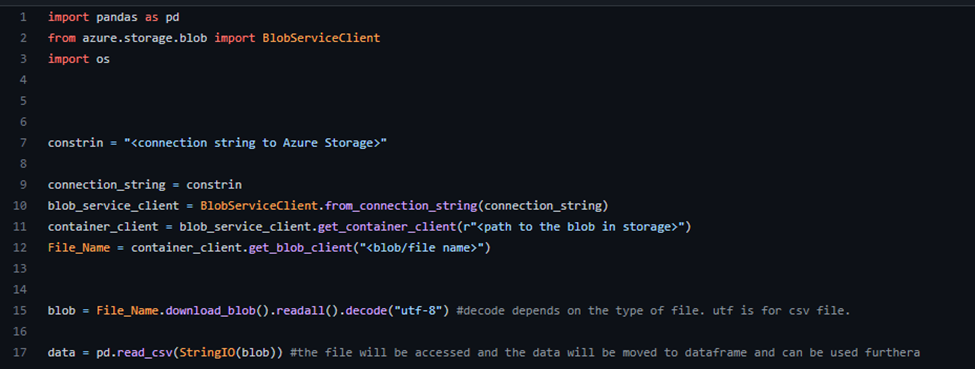Click the word pandas on the import line

coord(117,17)
